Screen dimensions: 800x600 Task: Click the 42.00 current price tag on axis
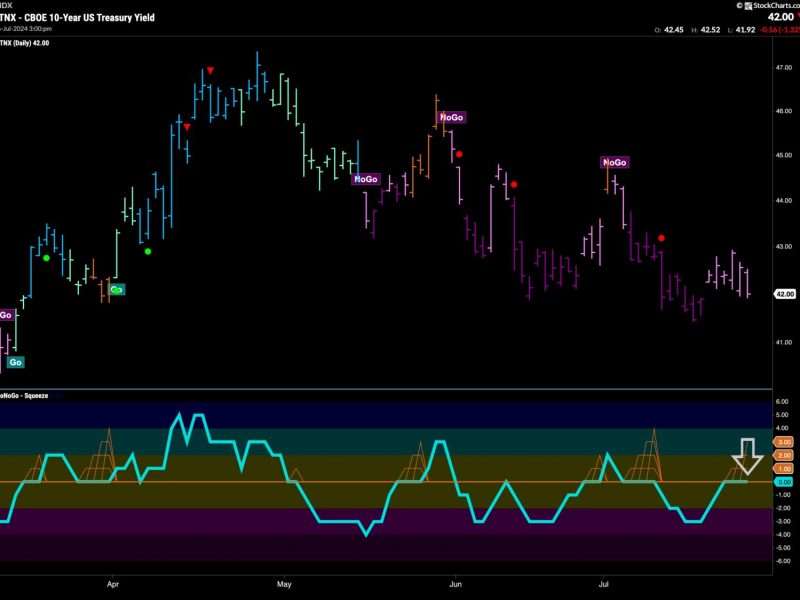[785, 294]
